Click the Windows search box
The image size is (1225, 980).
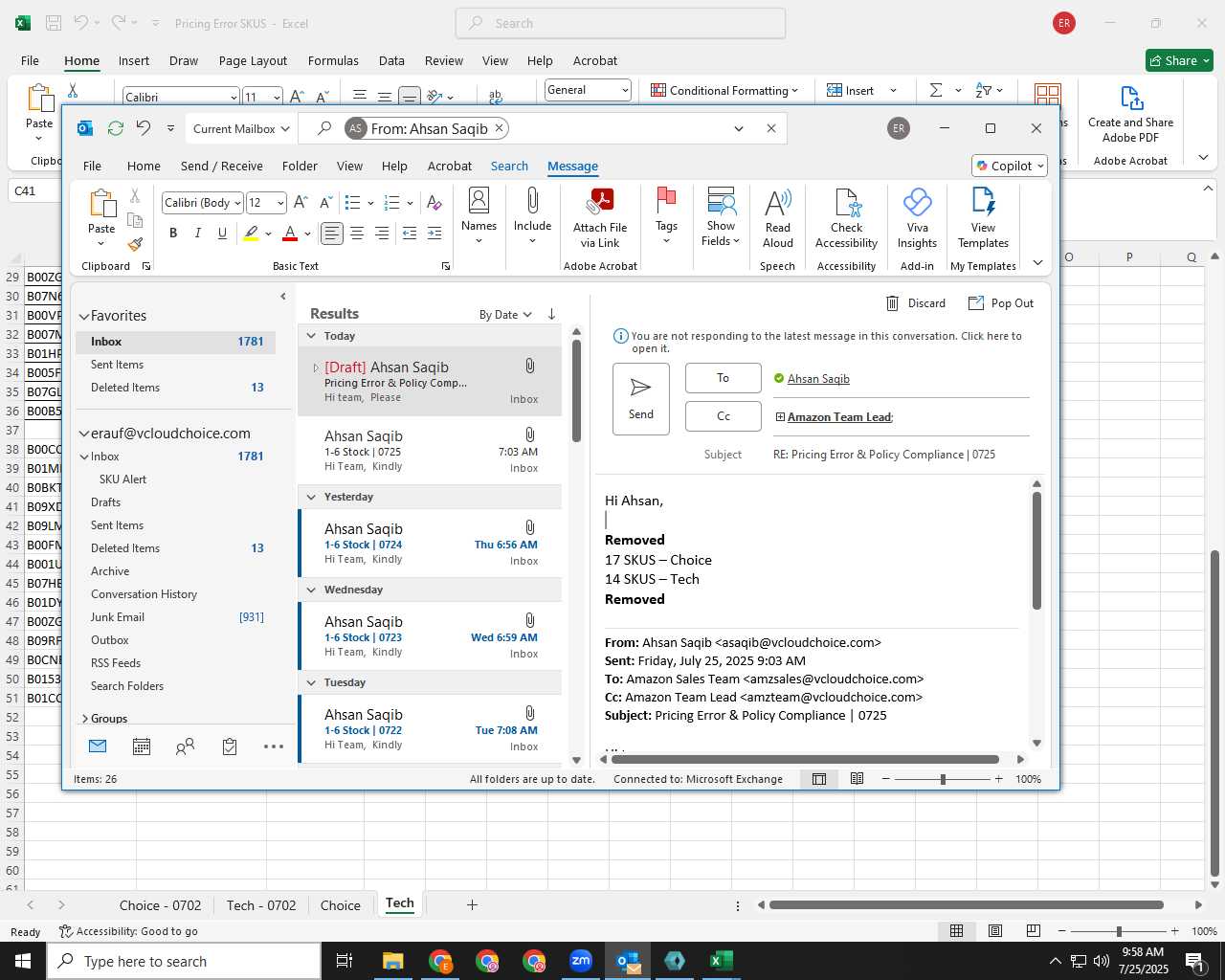pyautogui.click(x=184, y=962)
